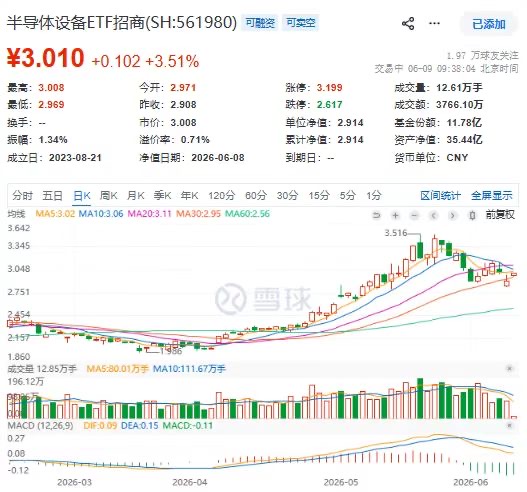Image resolution: width=527 pixels, height=492 pixels.
Task: Click the 成交额 value 3766.10万
Action: point(459,105)
